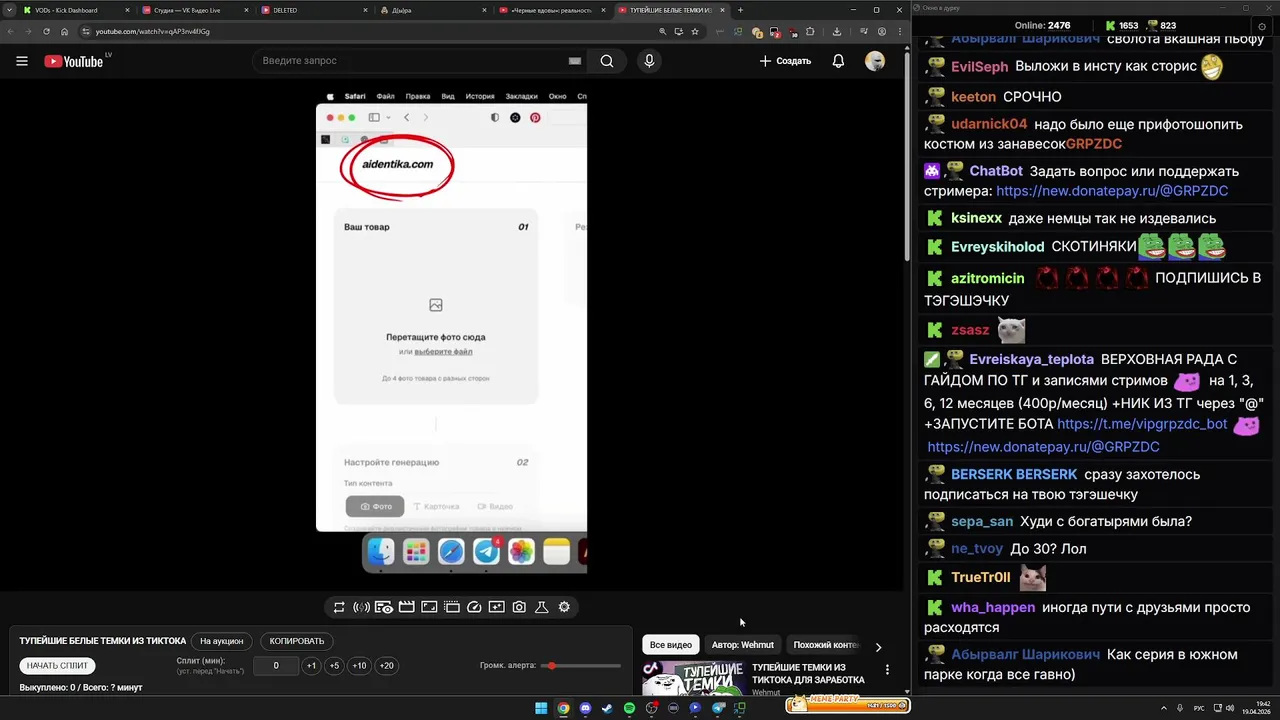The width and height of the screenshot is (1280, 720).
Task: Bookmark this page with the star
Action: (695, 31)
